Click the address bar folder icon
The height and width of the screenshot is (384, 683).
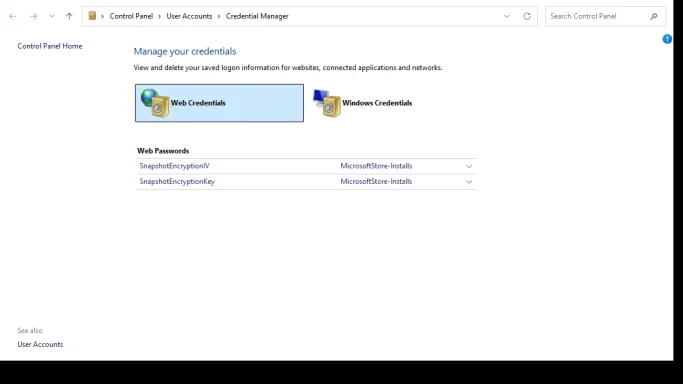click(92, 16)
